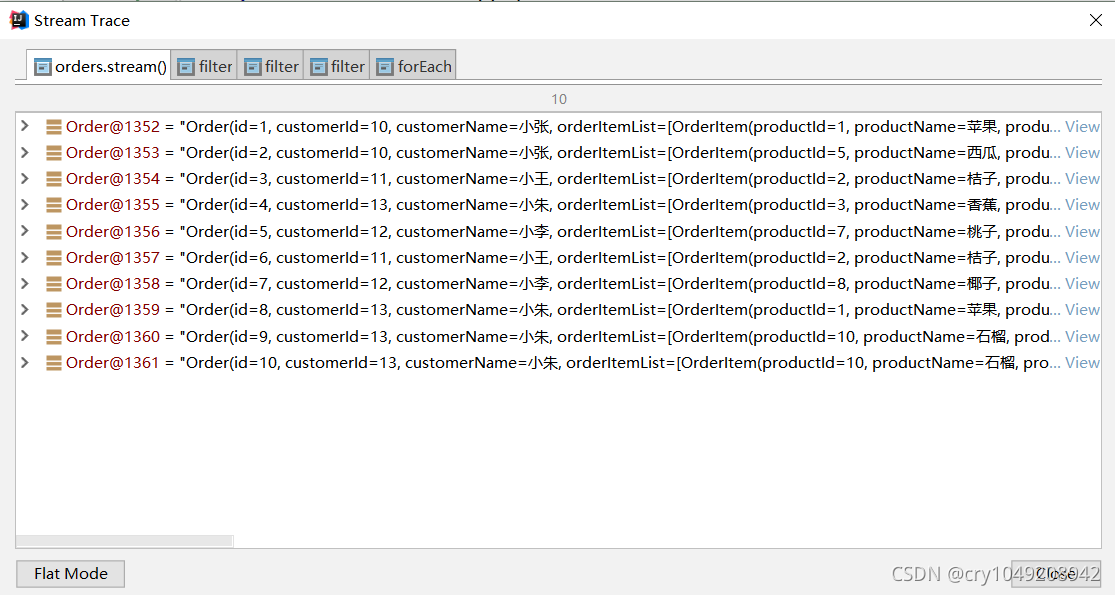Expand the Order@1352 entry
Image resolution: width=1115 pixels, height=595 pixels.
click(24, 126)
